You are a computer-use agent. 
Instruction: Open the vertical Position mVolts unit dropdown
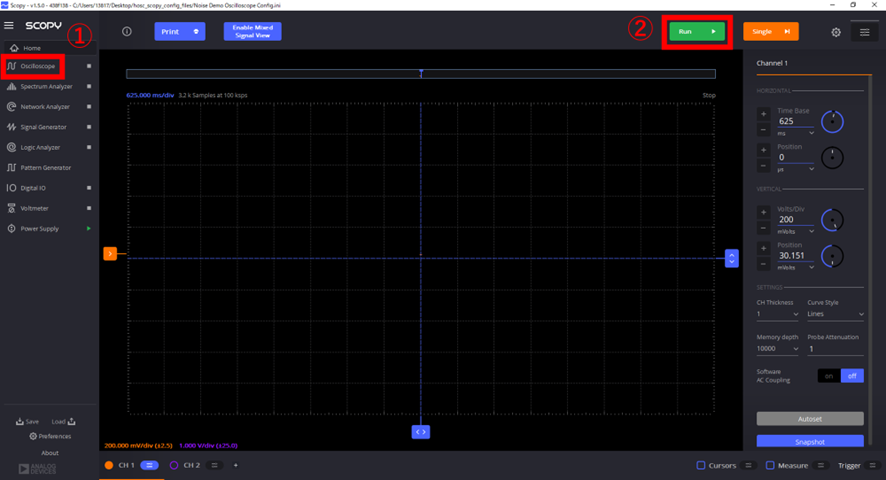pos(796,267)
